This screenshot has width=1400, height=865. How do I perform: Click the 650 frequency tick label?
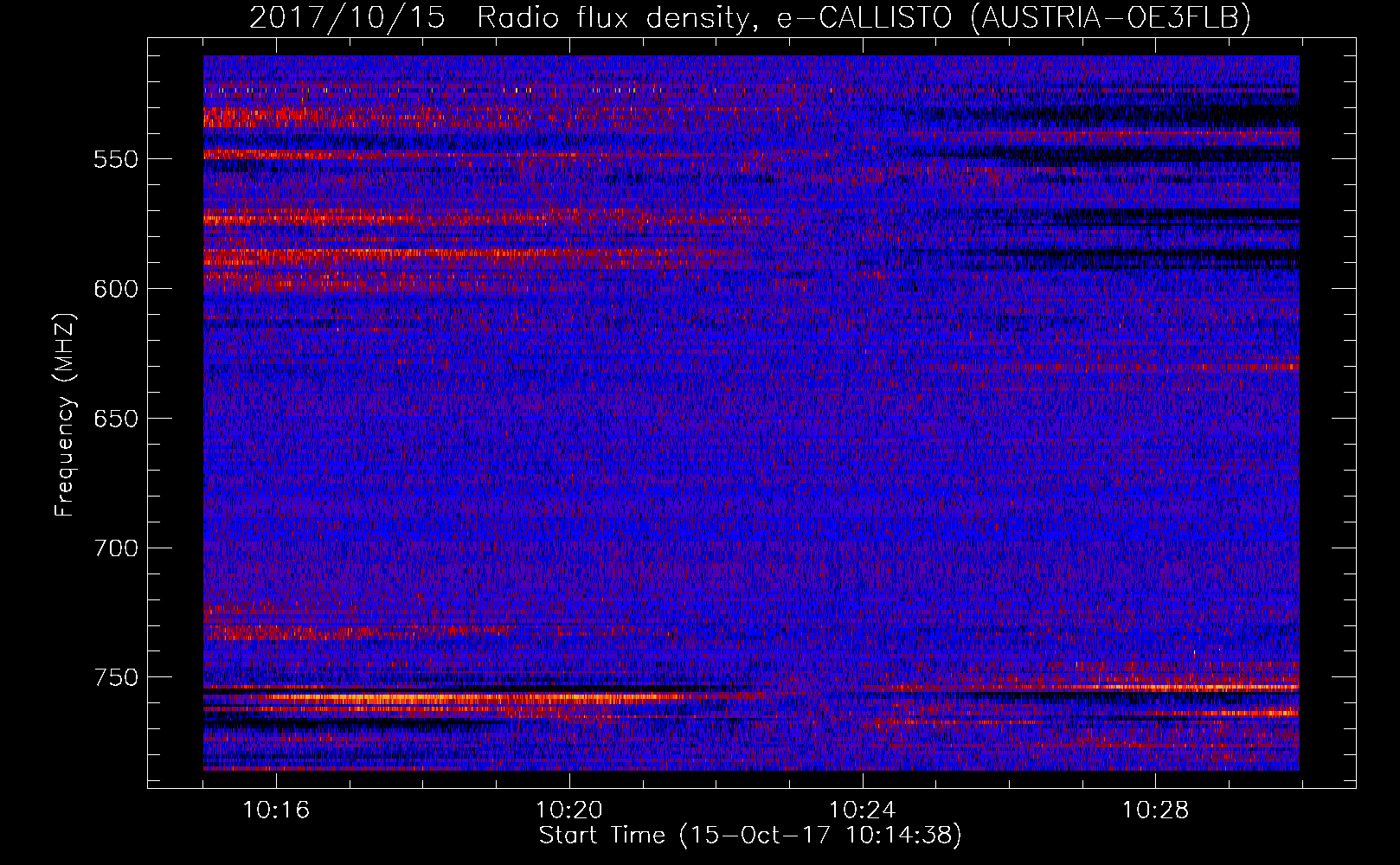click(x=116, y=420)
